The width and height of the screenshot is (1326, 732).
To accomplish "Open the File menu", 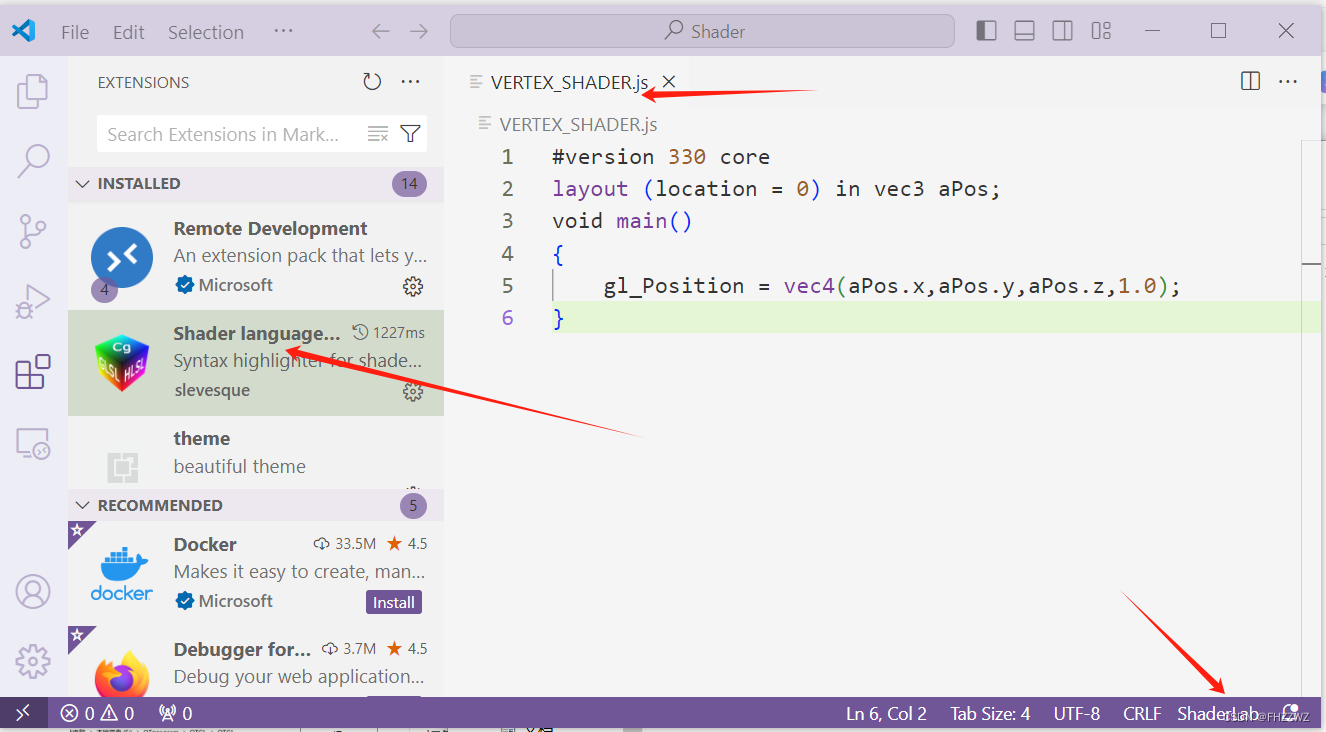I will (x=75, y=32).
